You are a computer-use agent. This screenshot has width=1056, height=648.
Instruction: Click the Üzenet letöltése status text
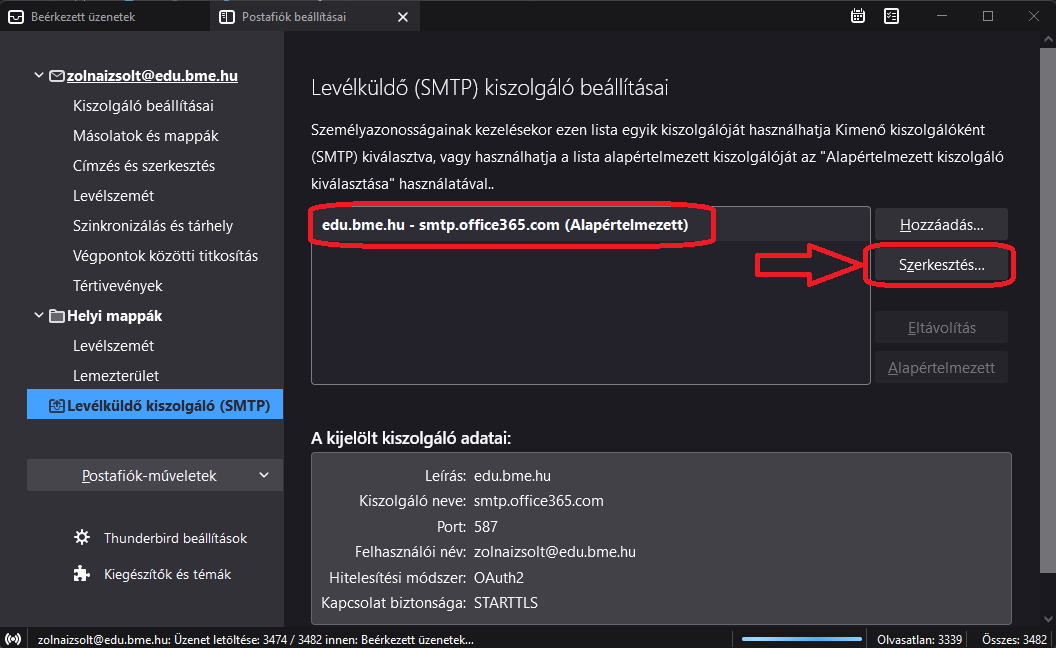point(256,639)
